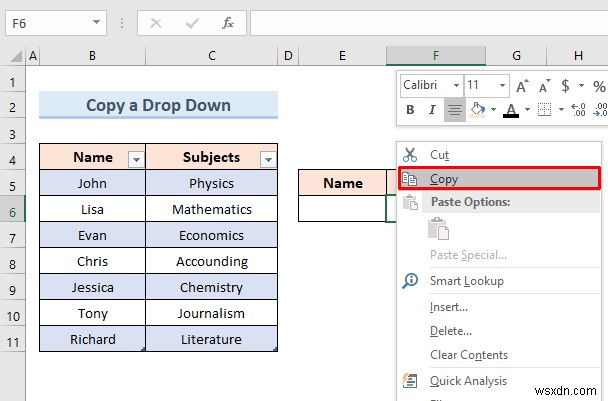Image resolution: width=608 pixels, height=401 pixels.
Task: Click the formula bar input field
Action: [x=429, y=23]
